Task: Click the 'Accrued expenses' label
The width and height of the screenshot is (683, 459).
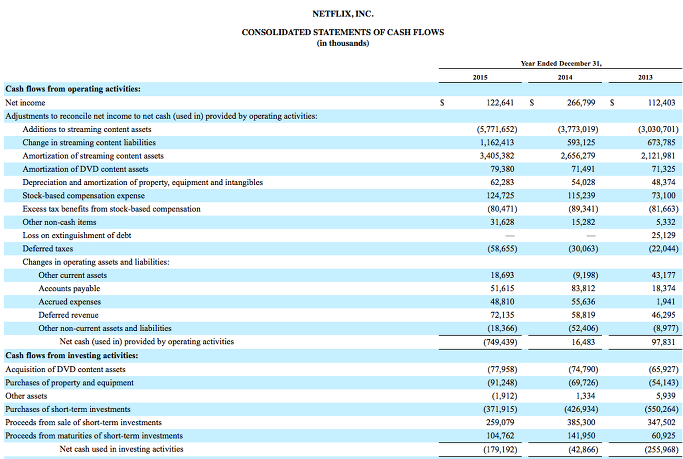Action: 70,302
